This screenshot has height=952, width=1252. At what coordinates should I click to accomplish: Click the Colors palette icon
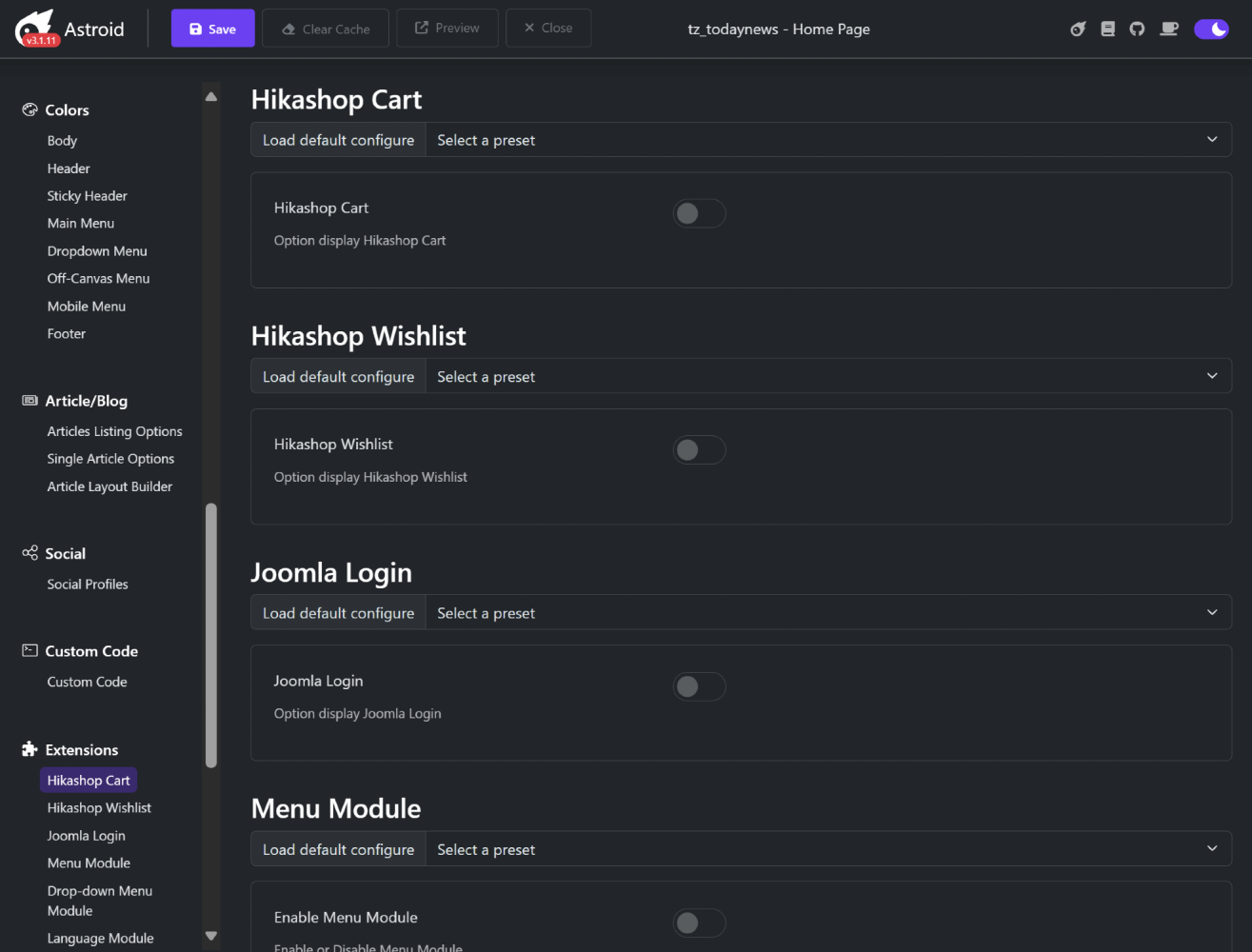point(30,109)
